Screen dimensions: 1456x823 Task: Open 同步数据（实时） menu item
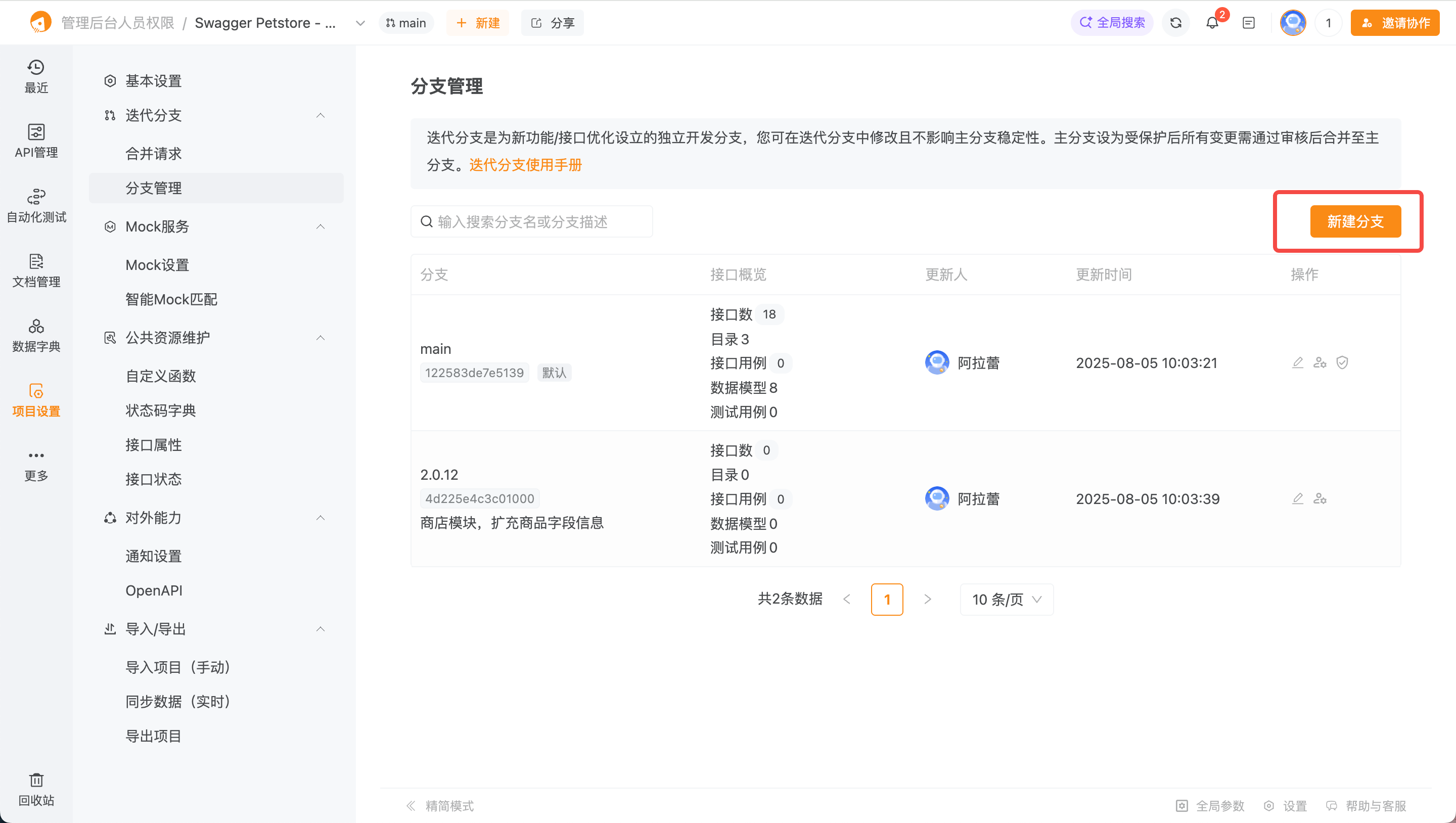coord(178,702)
